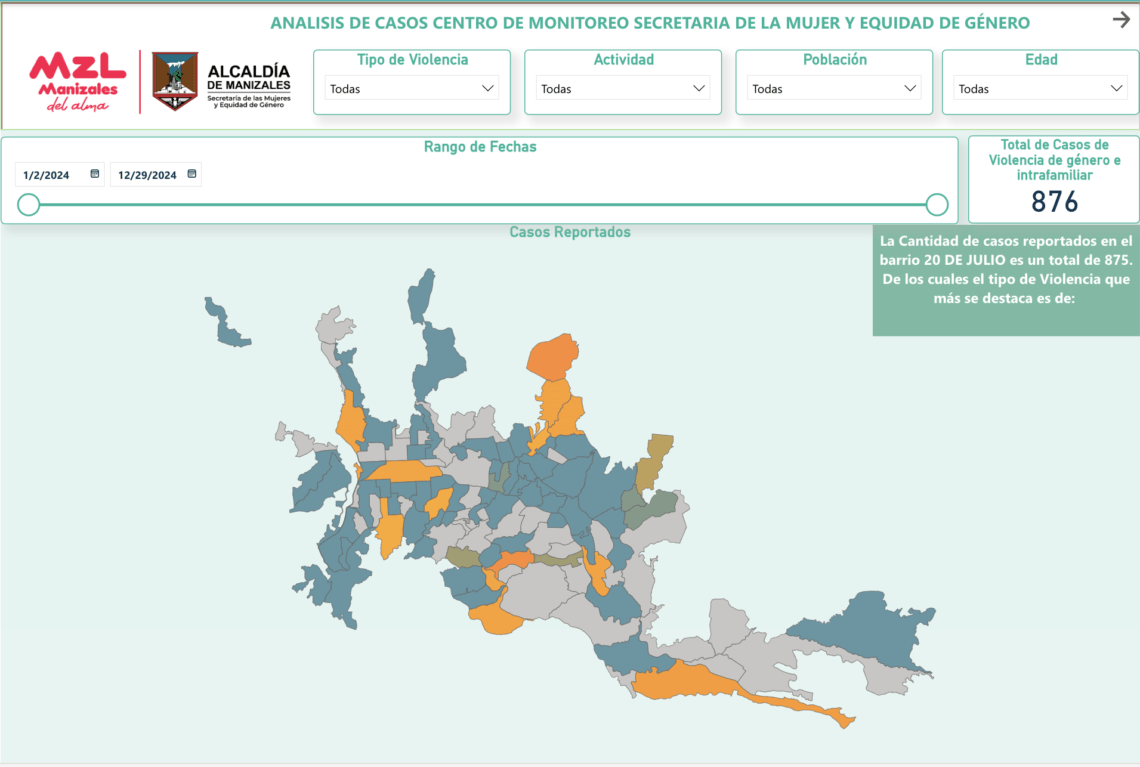The height and width of the screenshot is (767, 1140).
Task: Select the isolated blue northwestern island region
Action: pyautogui.click(x=227, y=325)
